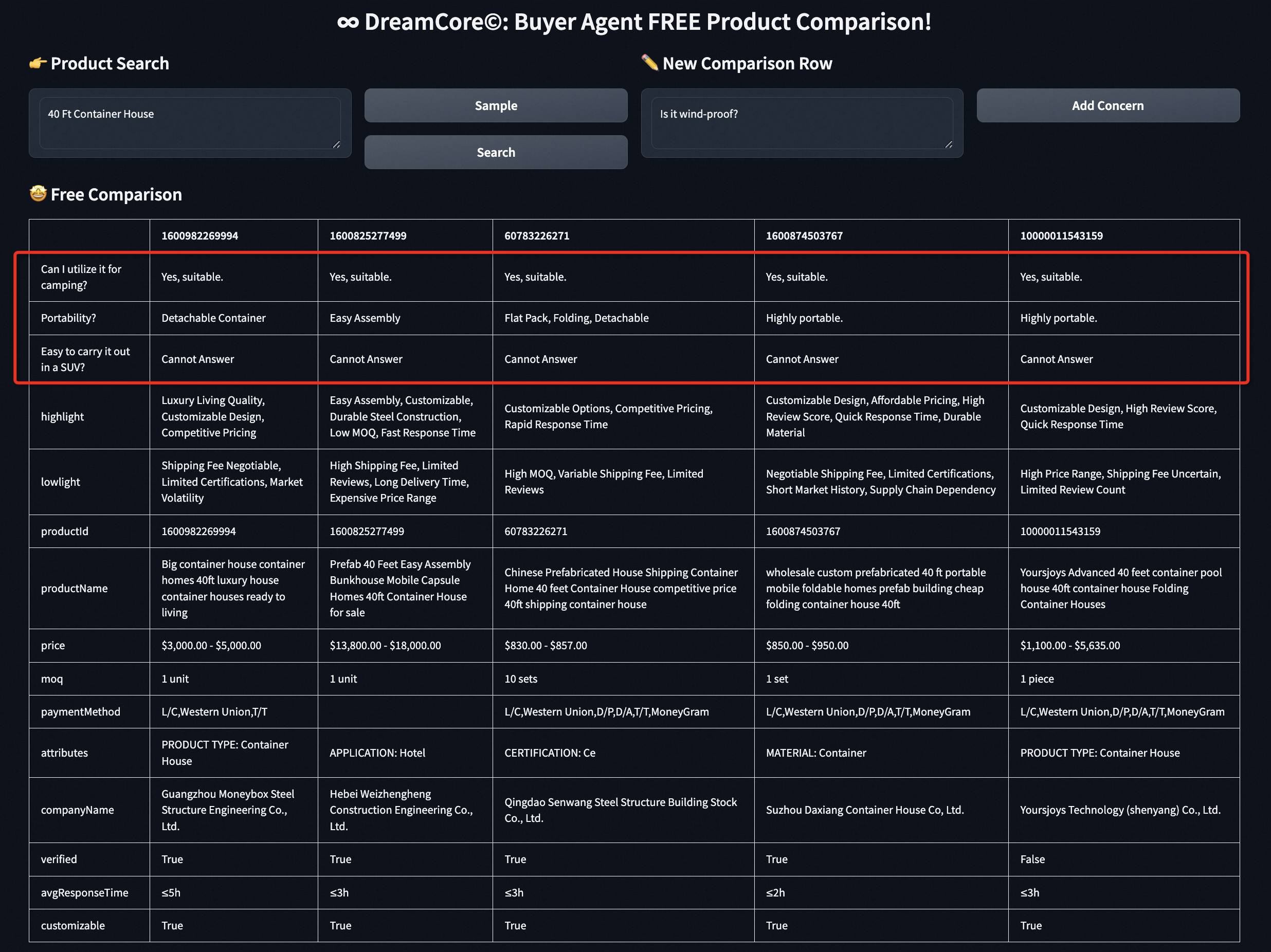Click the Search button
This screenshot has height=952, width=1271.
pos(495,152)
